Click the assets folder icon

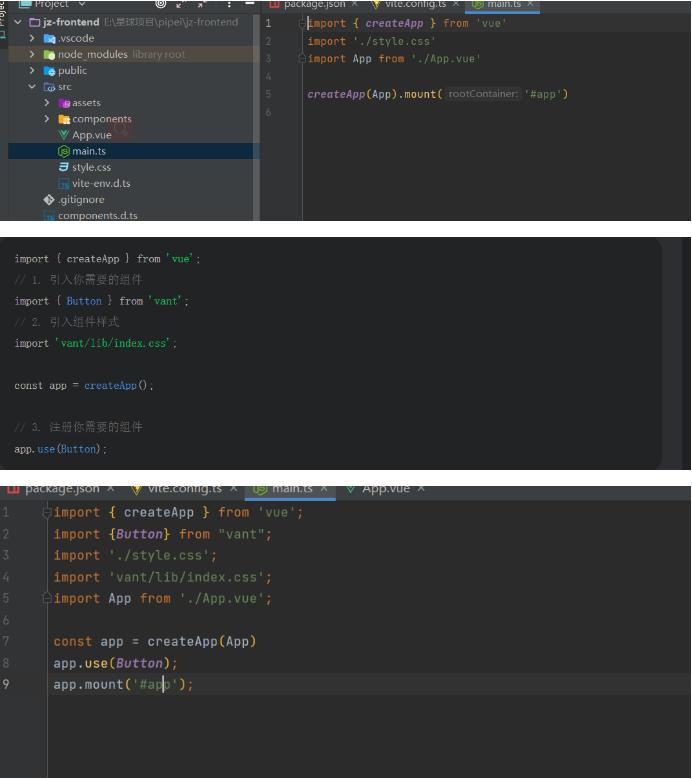point(64,103)
